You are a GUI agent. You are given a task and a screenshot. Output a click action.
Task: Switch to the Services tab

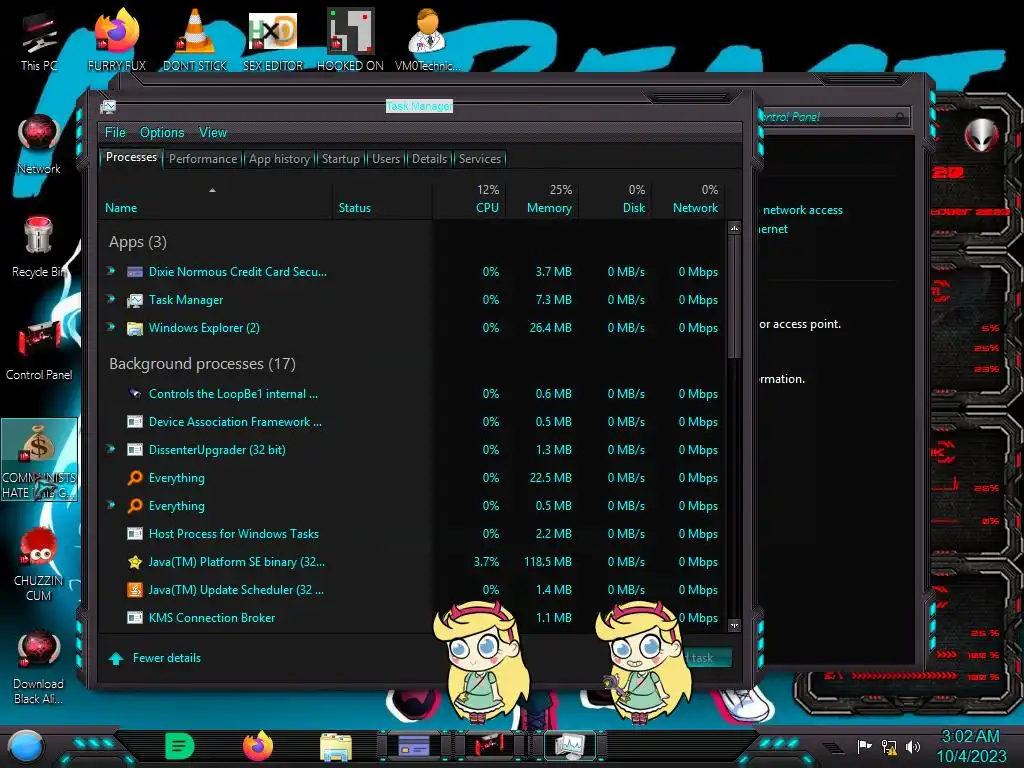click(x=480, y=159)
